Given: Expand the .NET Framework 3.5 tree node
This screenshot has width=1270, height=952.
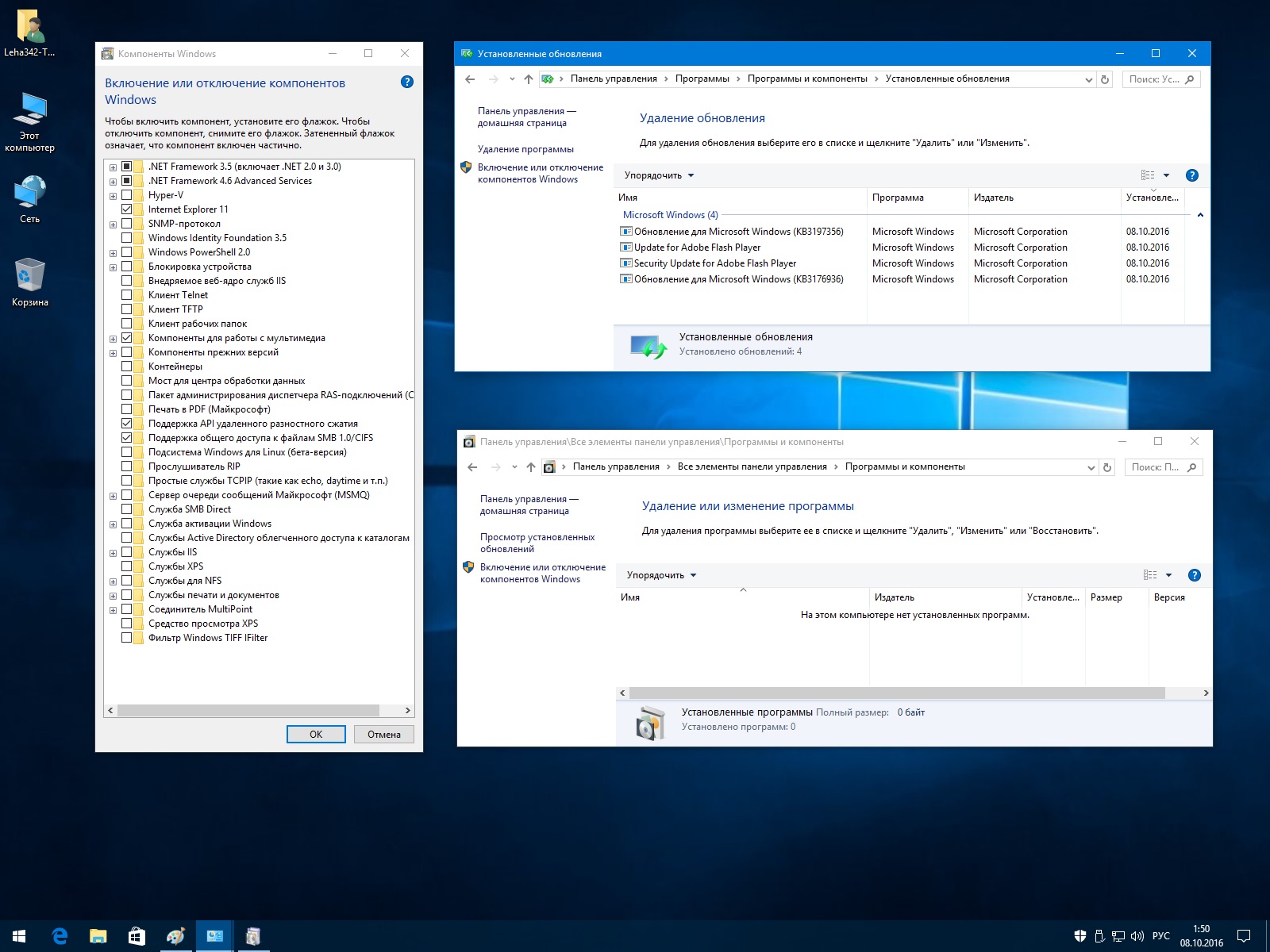Looking at the screenshot, I should tap(113, 167).
